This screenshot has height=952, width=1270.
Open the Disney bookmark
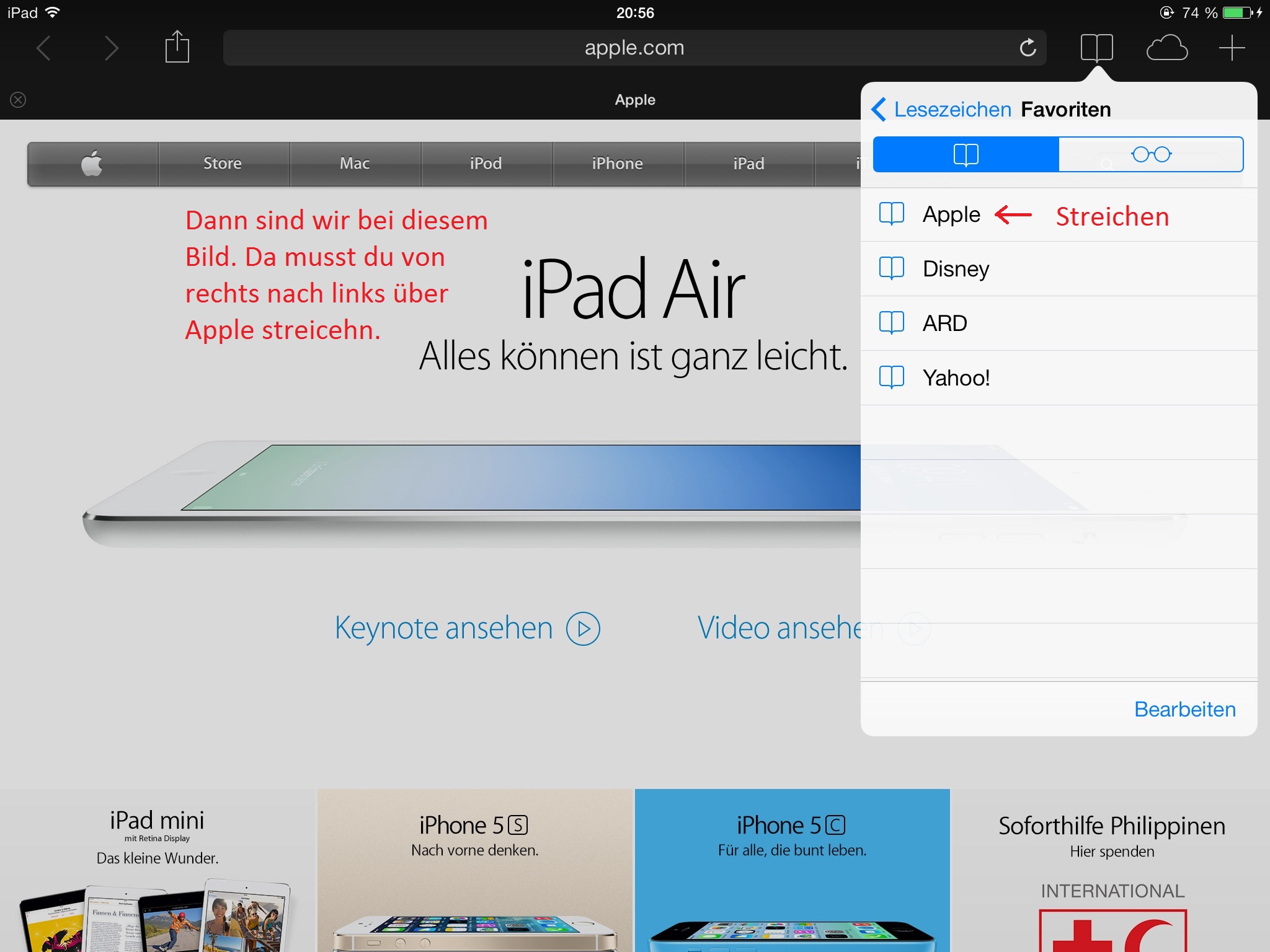(x=955, y=269)
